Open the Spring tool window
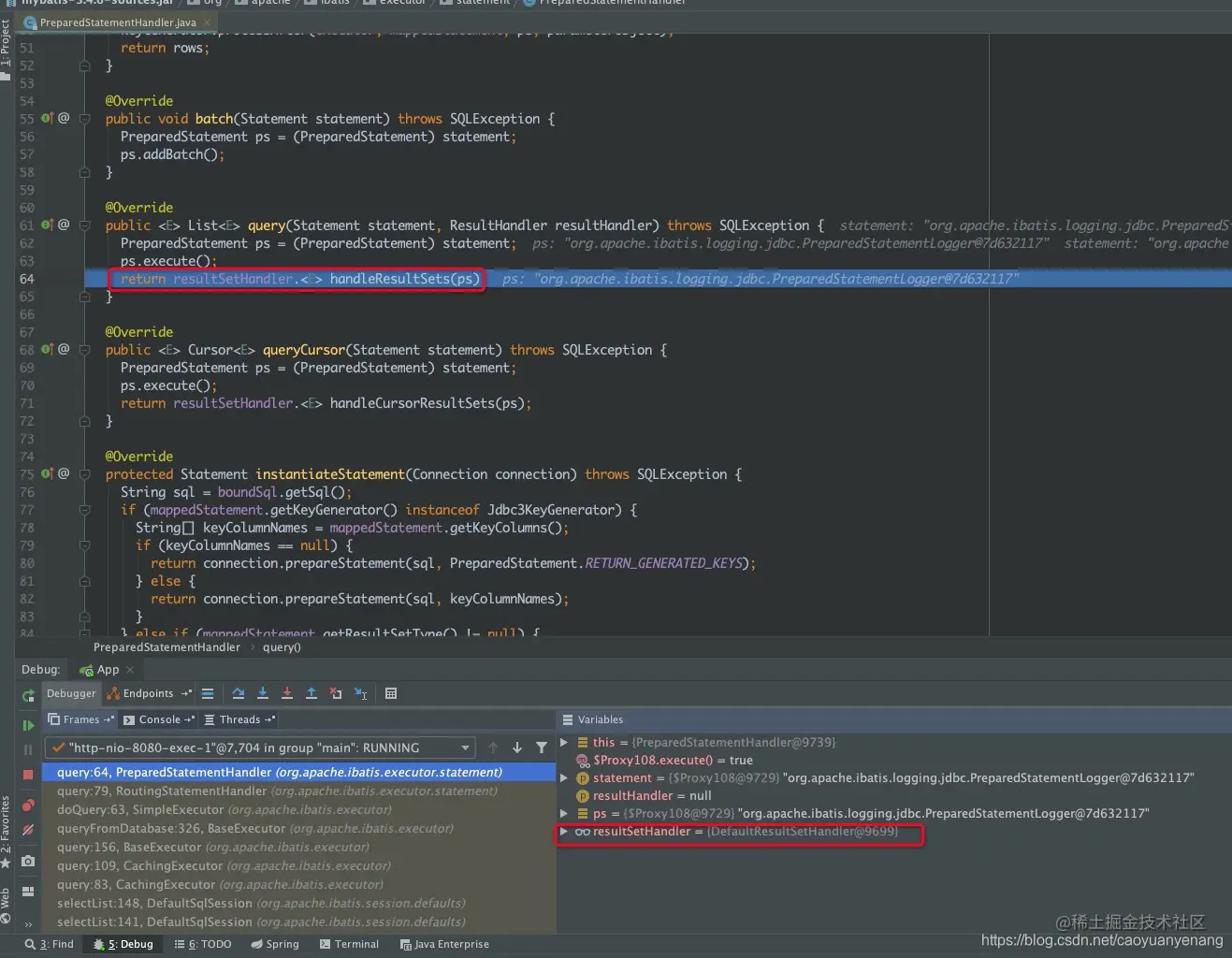Image resolution: width=1232 pixels, height=958 pixels. coord(275,944)
